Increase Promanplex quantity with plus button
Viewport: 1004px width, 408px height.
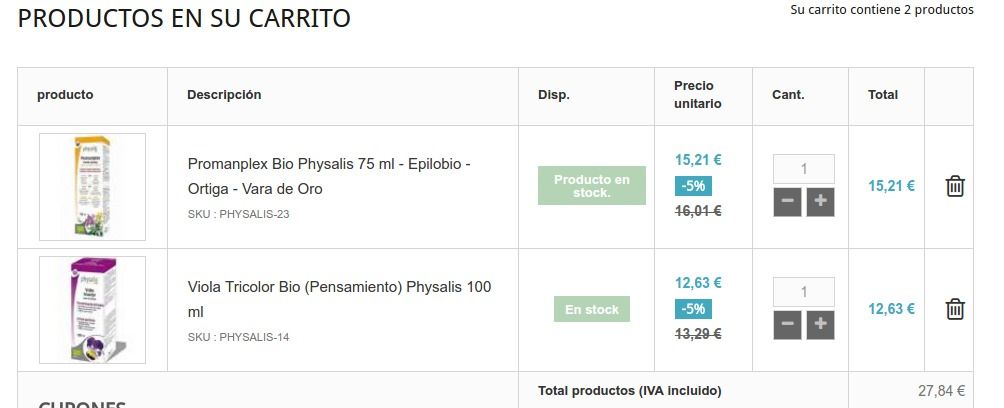coord(820,202)
